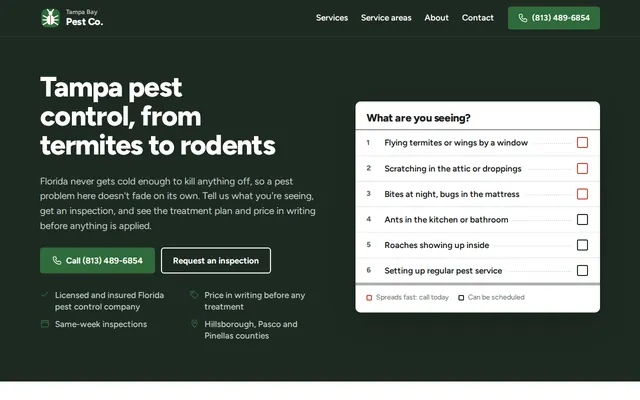640x400 pixels.
Task: Click Setting up regular pest service text
Action: click(x=443, y=271)
